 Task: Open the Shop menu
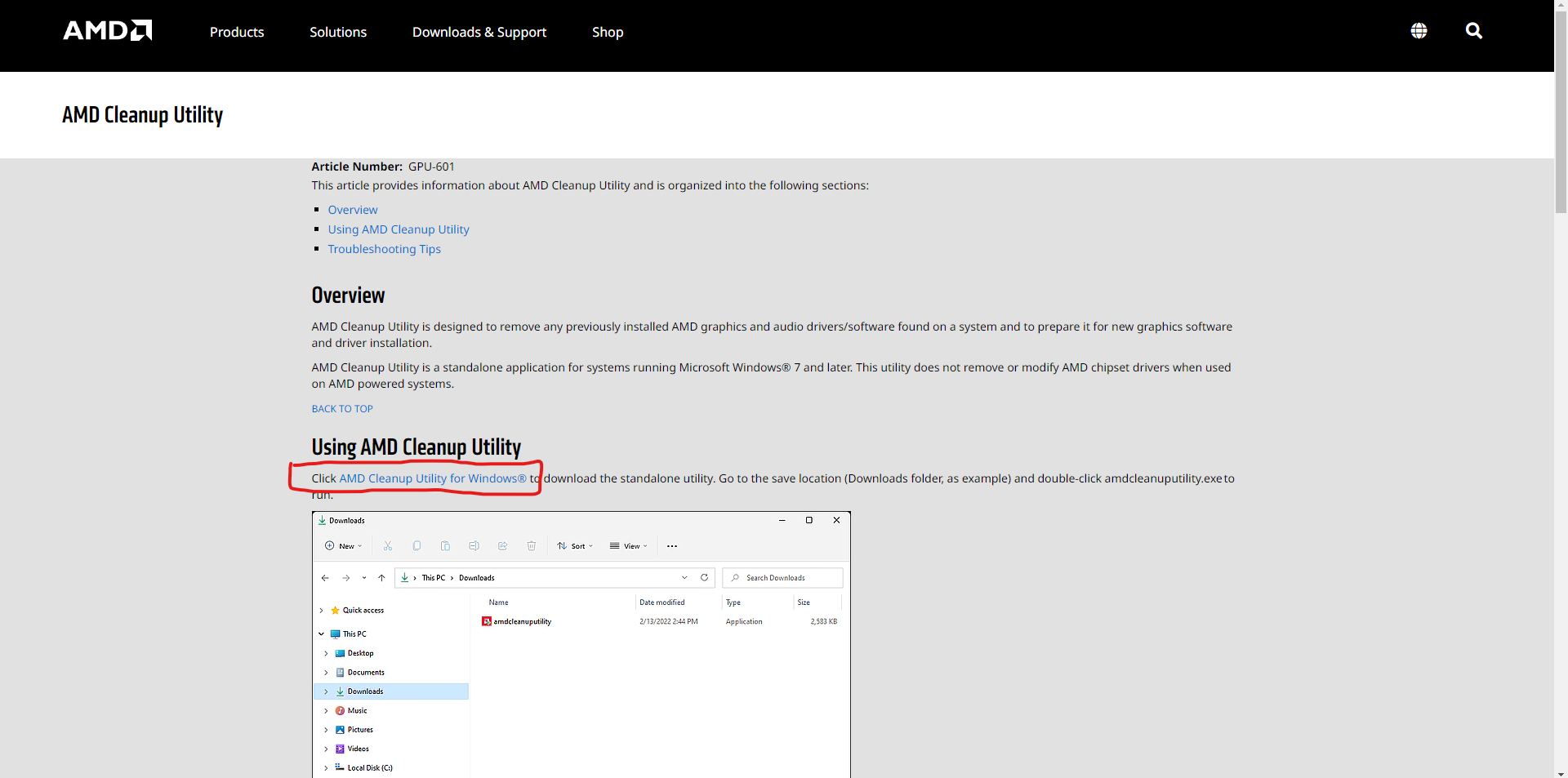tap(608, 32)
